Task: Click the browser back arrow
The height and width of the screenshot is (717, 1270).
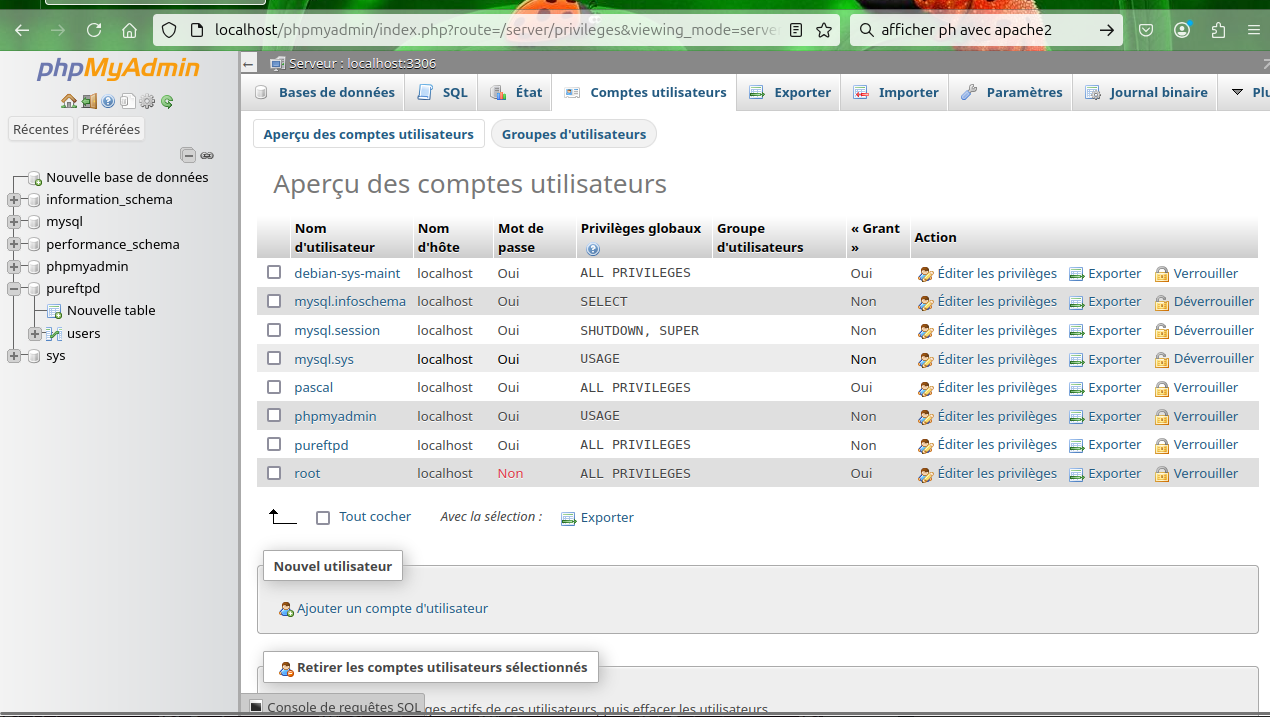Action: pyautogui.click(x=22, y=30)
